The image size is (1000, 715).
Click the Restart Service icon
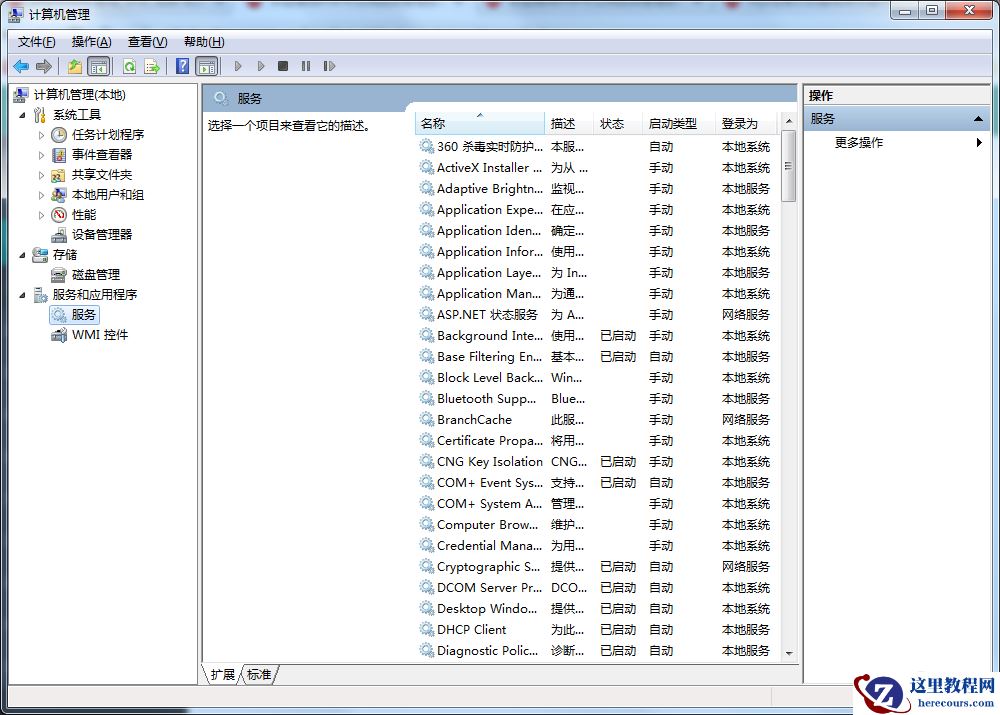329,66
